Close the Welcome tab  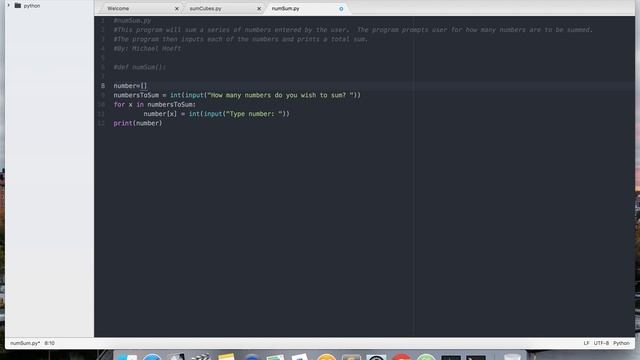(177, 9)
